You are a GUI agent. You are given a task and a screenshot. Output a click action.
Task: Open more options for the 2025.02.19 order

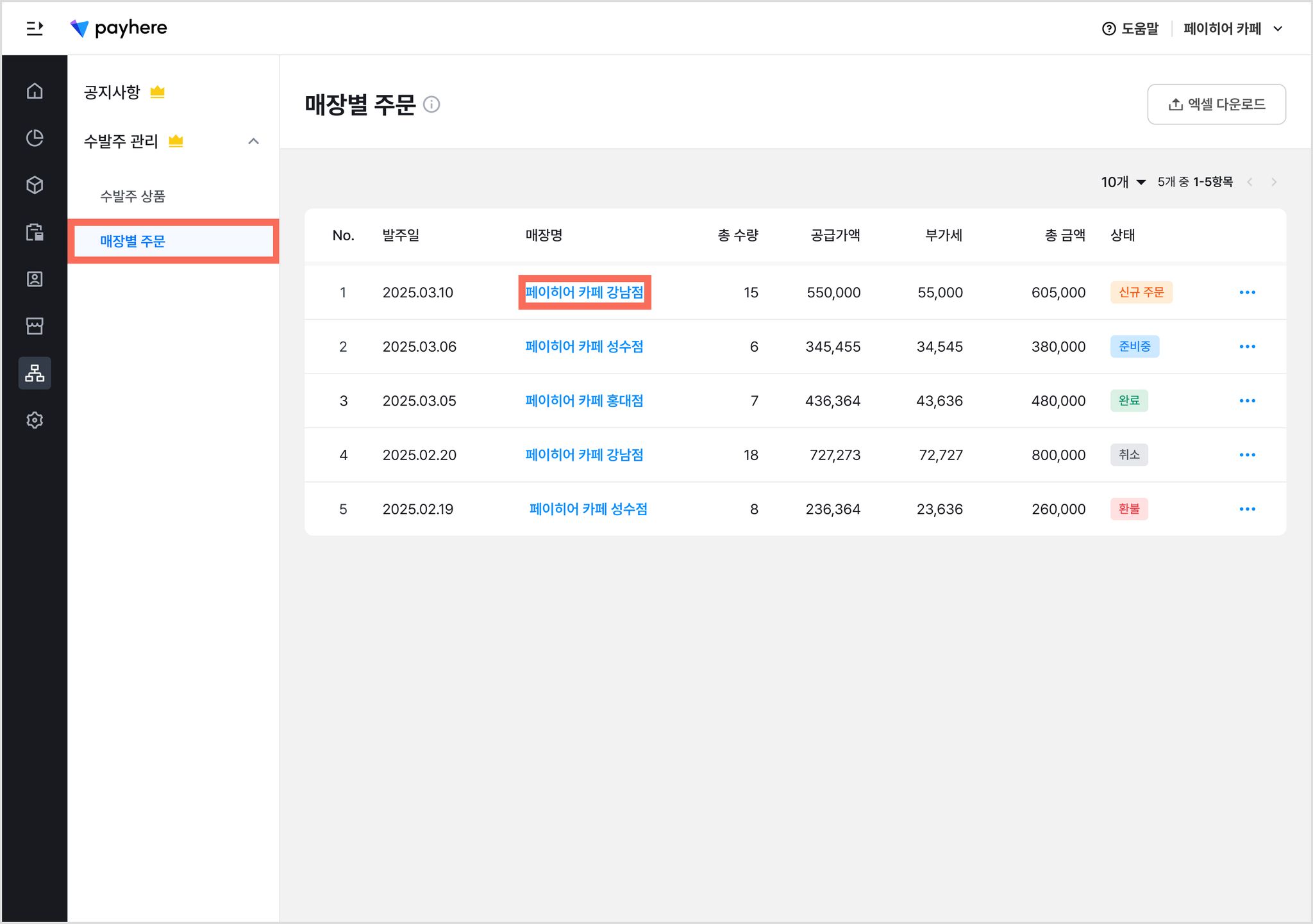tap(1247, 509)
